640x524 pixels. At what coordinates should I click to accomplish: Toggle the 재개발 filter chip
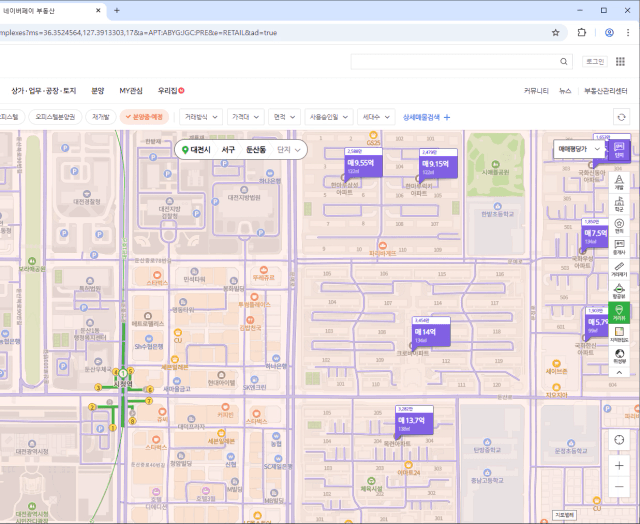(x=100, y=117)
